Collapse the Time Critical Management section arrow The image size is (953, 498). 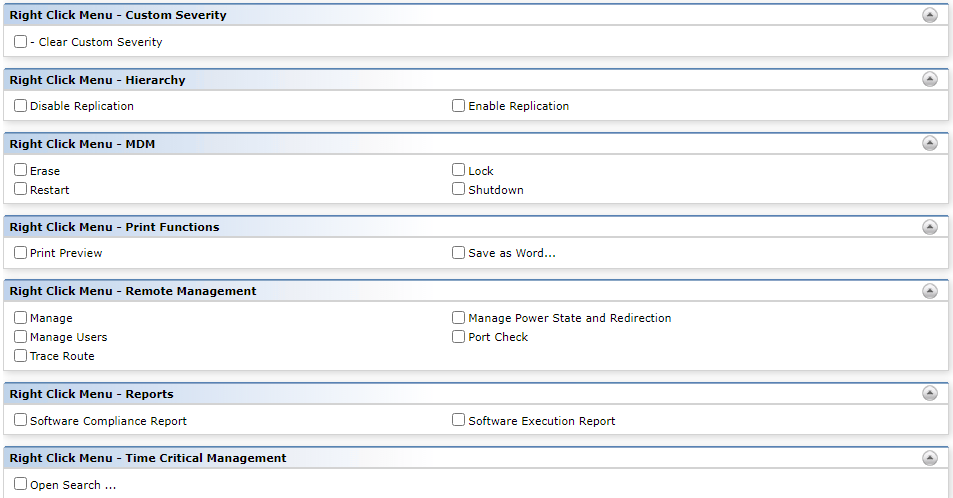click(x=929, y=458)
